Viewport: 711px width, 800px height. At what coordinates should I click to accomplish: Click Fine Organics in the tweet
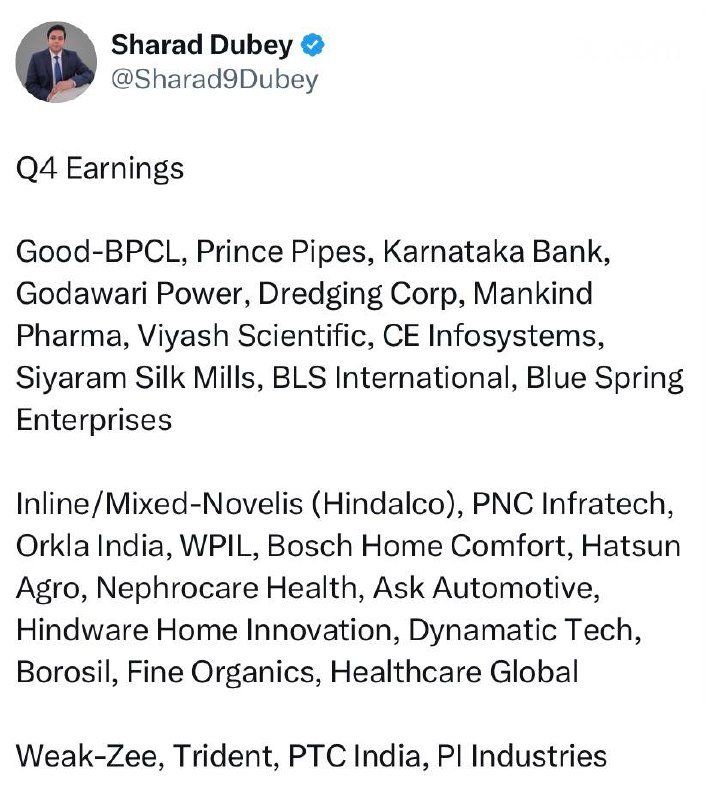[220, 672]
